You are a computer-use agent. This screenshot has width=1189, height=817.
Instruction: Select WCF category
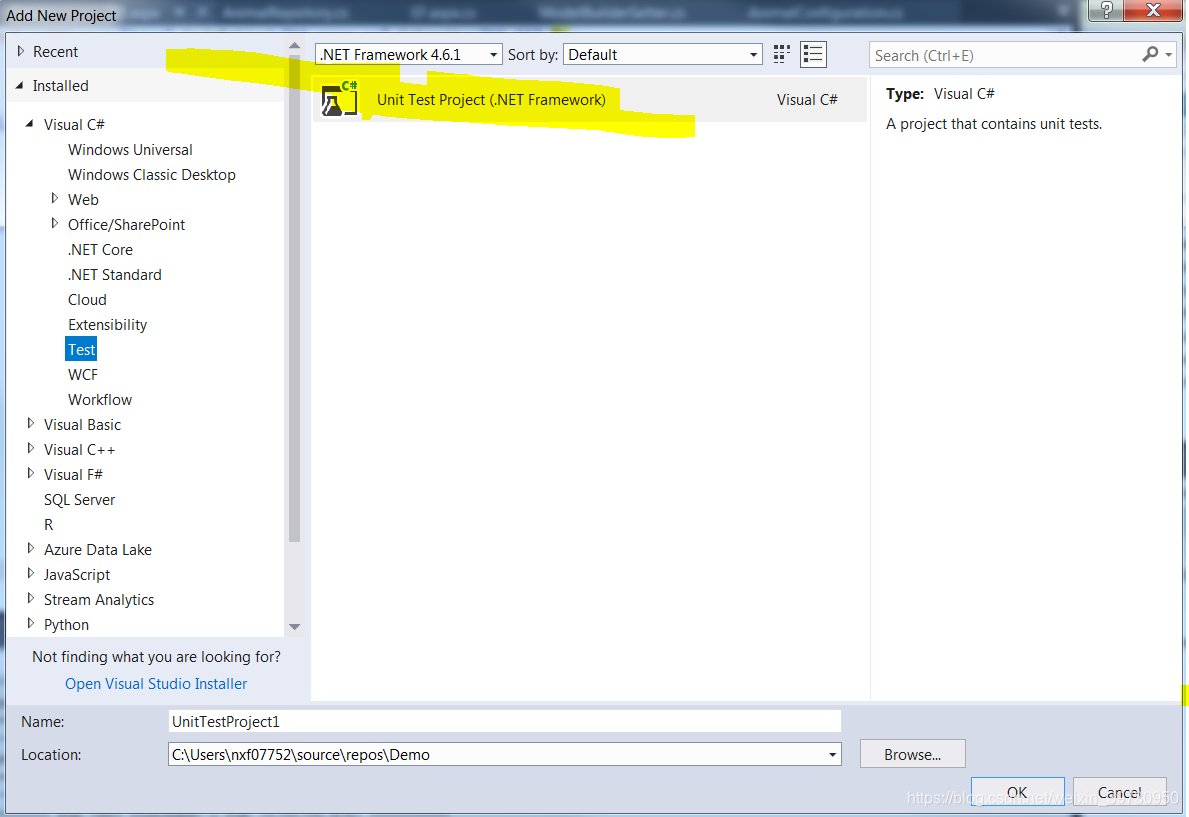click(83, 375)
